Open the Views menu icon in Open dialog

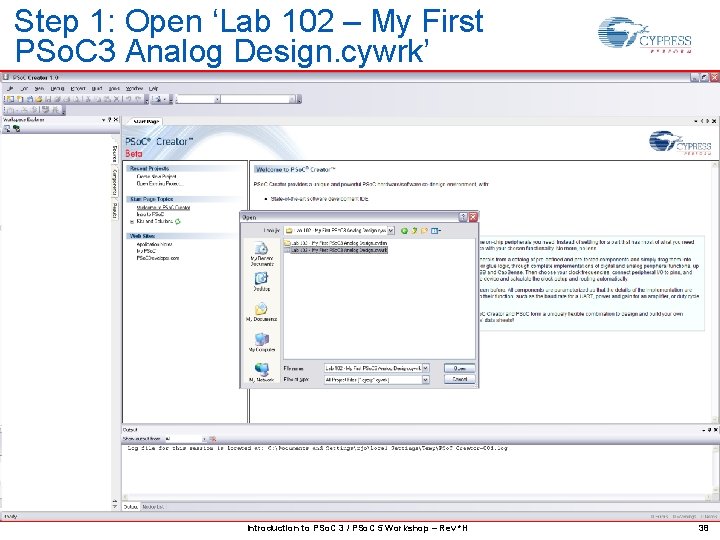pos(435,231)
